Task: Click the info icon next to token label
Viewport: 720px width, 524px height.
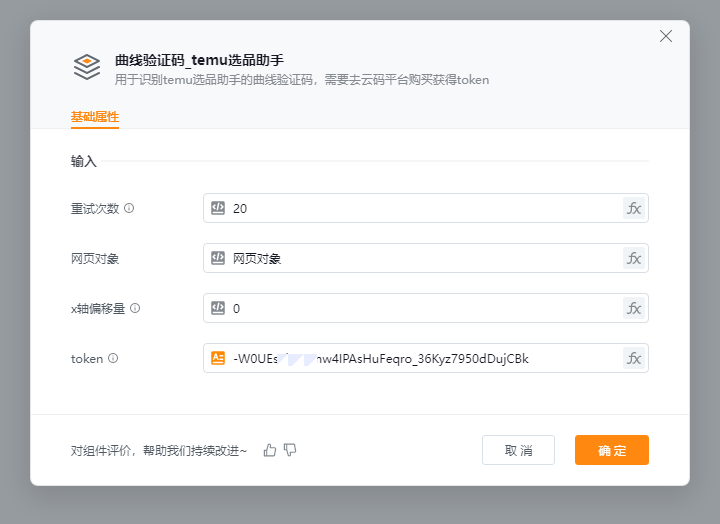Action: coord(113,358)
